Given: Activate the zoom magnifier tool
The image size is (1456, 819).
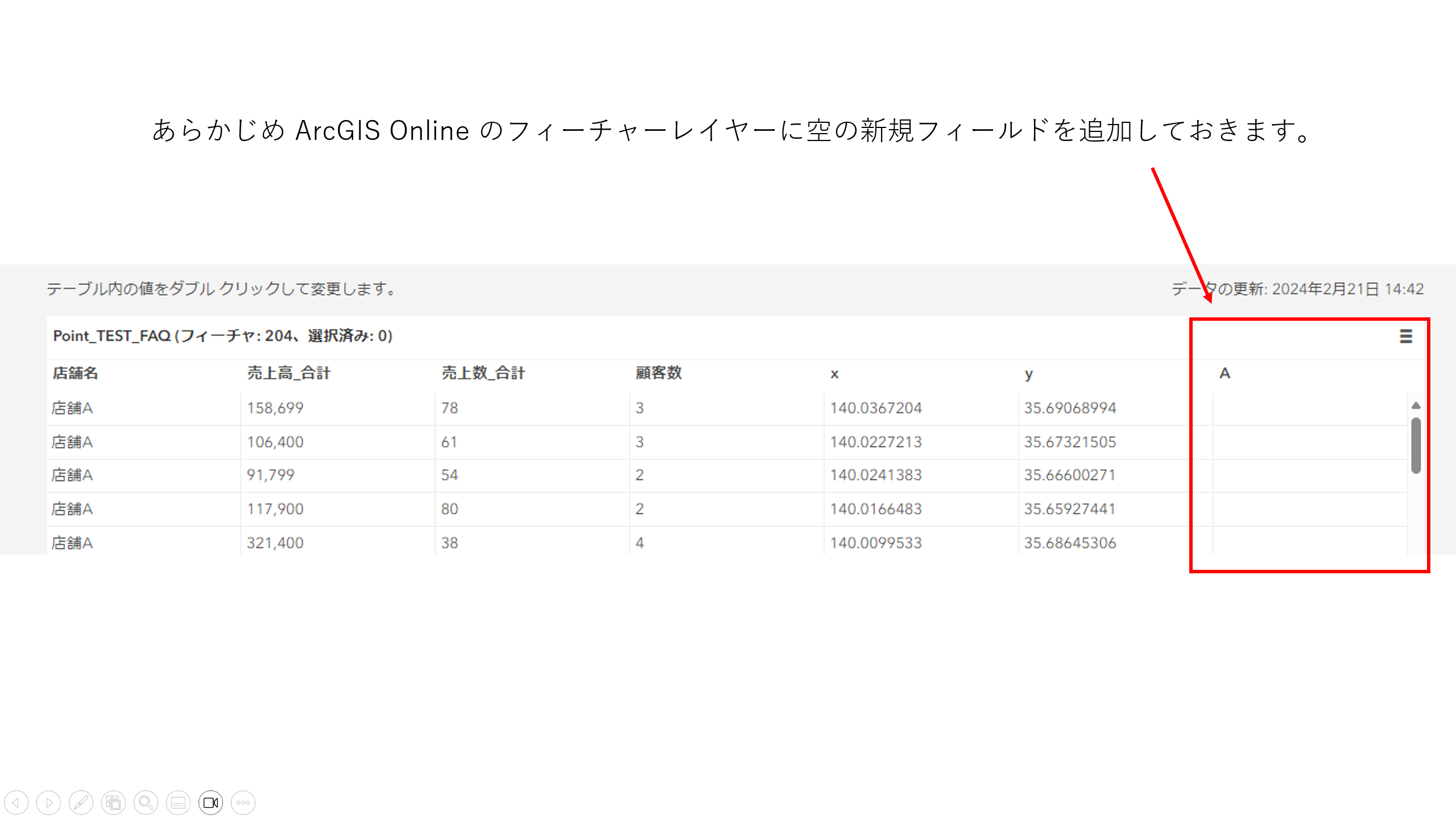Looking at the screenshot, I should (x=146, y=803).
